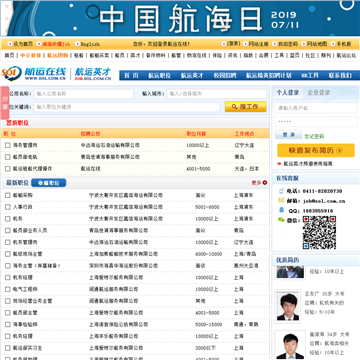Open the 忘记密码 link
360x360 pixels.
[314, 136]
